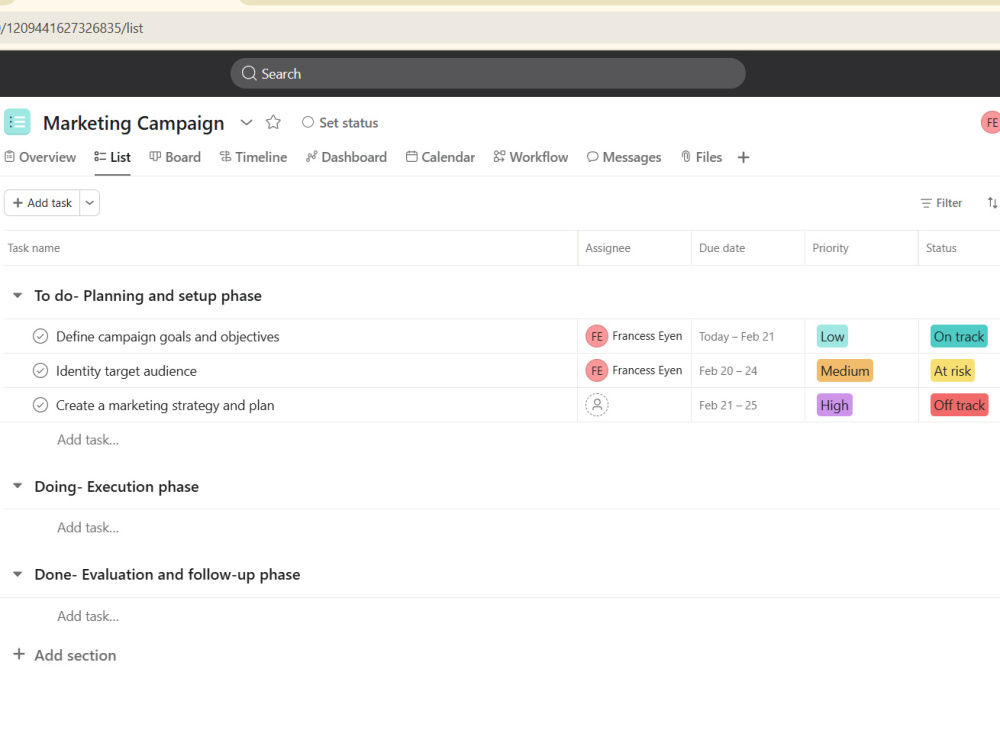Click Add task under Doing- Execution phase
The height and width of the screenshot is (750, 1000).
[88, 527]
